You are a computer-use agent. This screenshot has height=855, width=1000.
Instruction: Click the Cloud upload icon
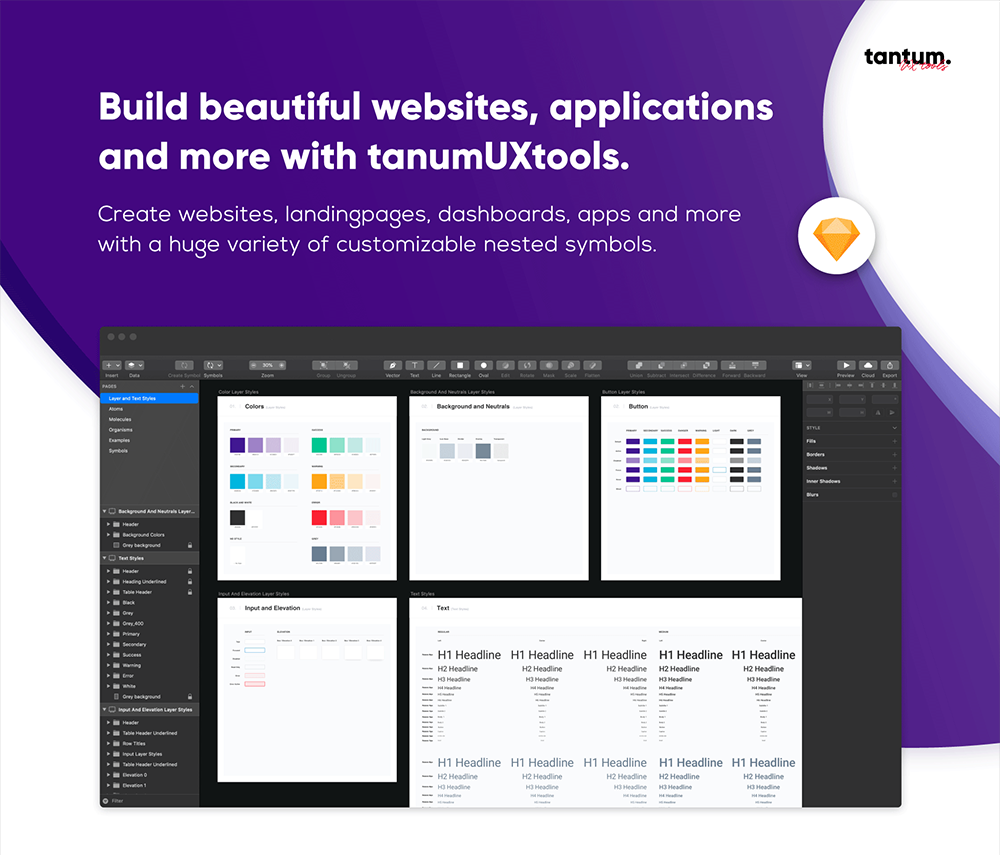(868, 366)
